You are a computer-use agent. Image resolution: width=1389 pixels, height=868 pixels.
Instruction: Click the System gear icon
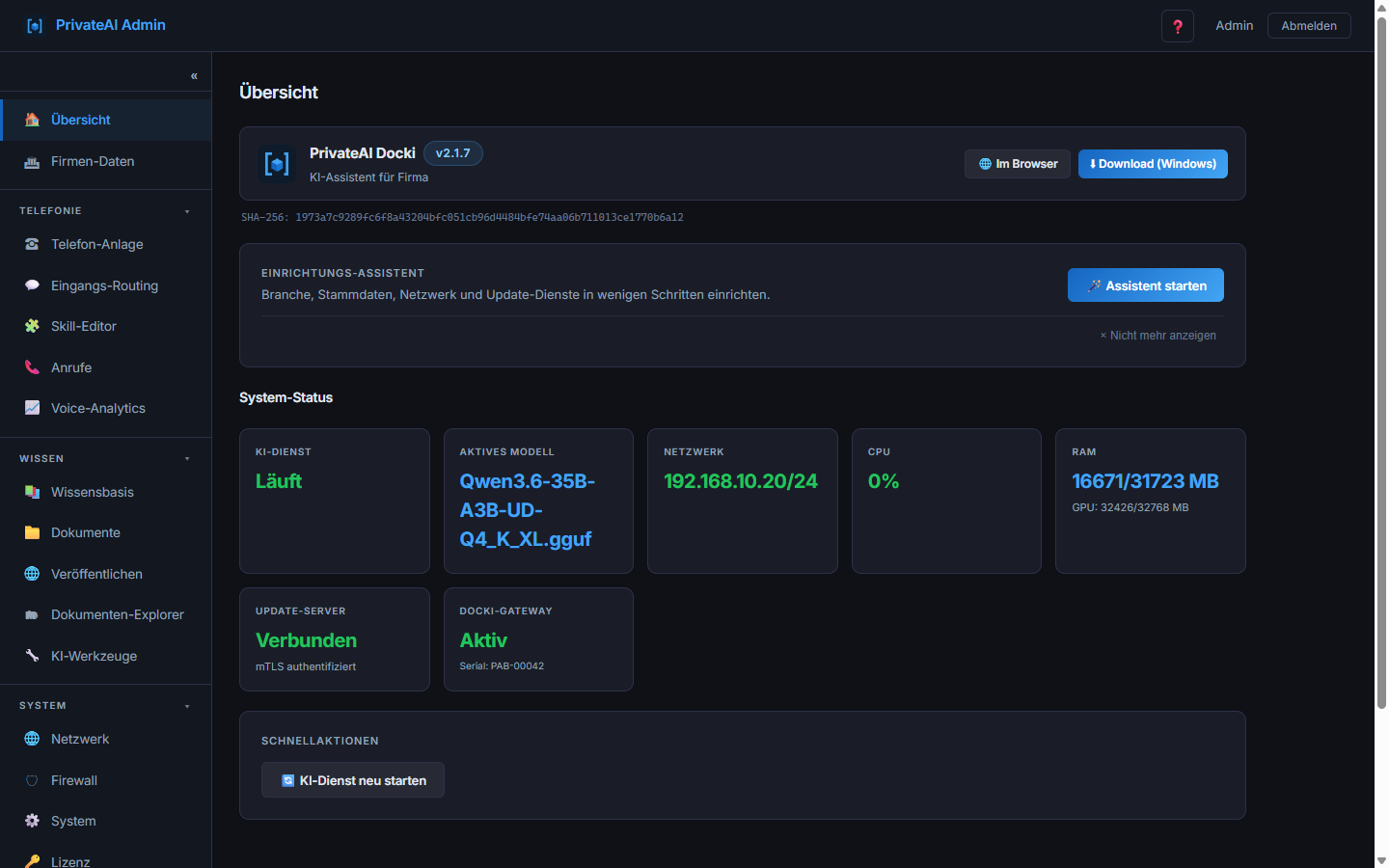click(32, 821)
